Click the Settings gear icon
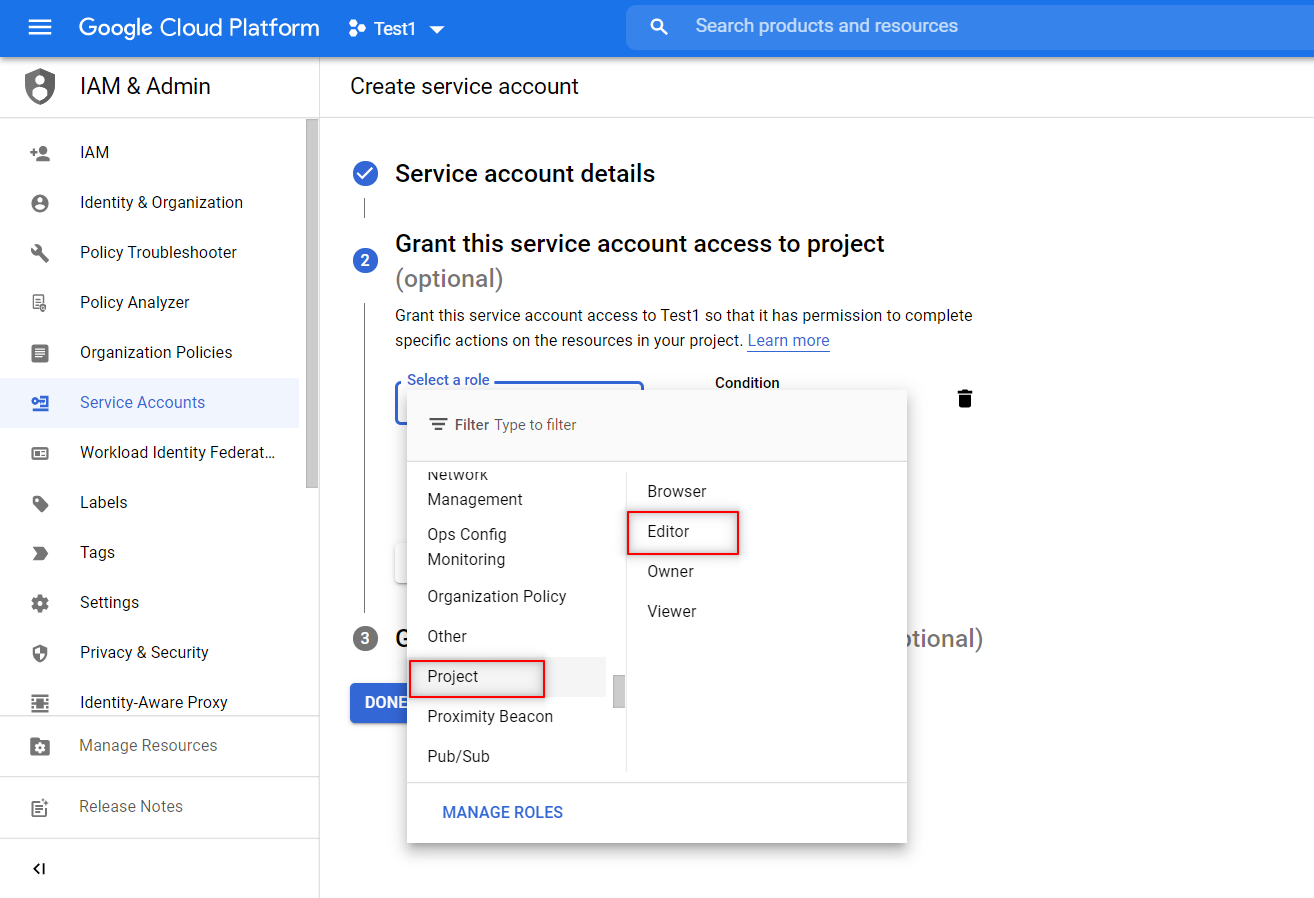Screen dimensions: 1314x898 (40, 603)
